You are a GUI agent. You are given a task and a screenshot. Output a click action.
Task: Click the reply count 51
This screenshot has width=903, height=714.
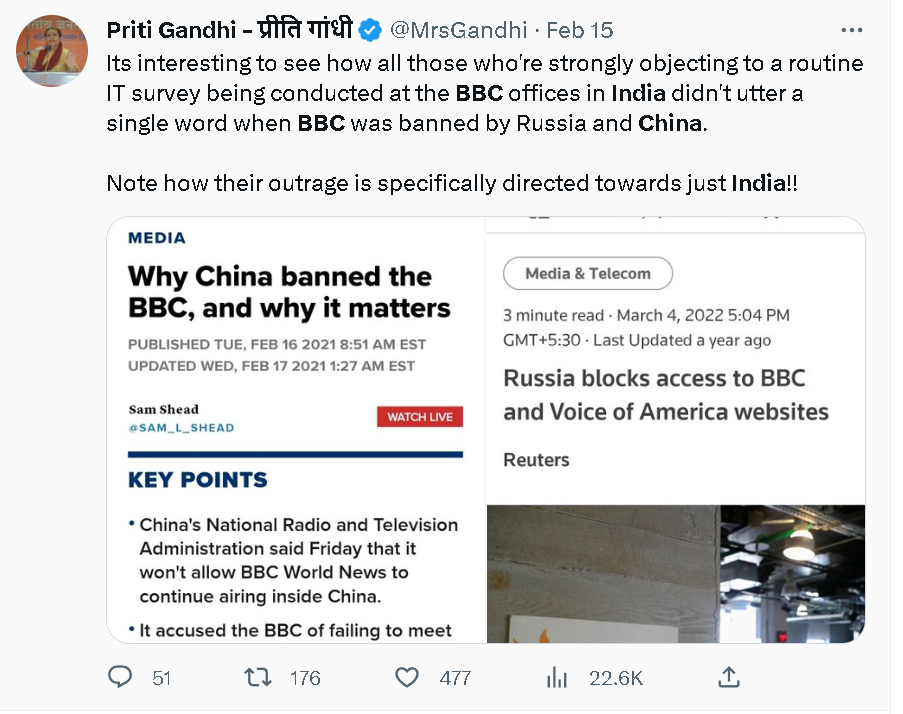point(161,678)
